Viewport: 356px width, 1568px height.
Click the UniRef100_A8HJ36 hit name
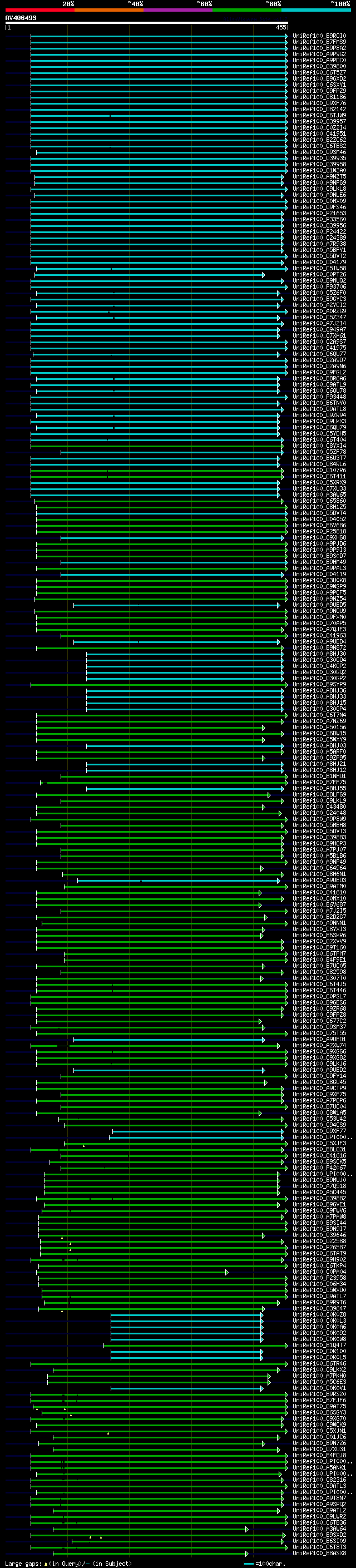tap(319, 690)
